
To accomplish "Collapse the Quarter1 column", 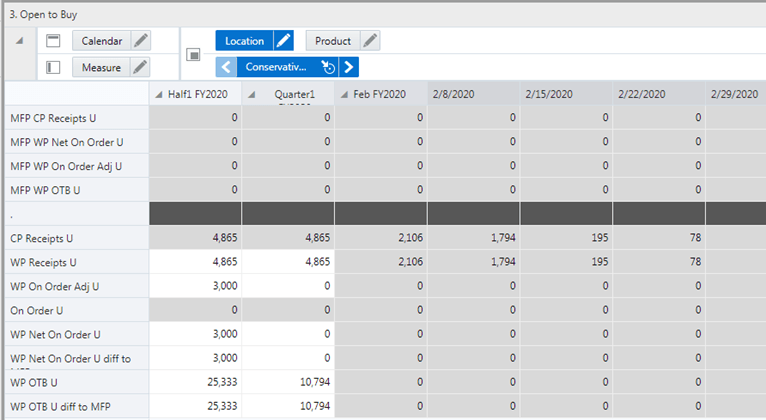I will [x=252, y=95].
